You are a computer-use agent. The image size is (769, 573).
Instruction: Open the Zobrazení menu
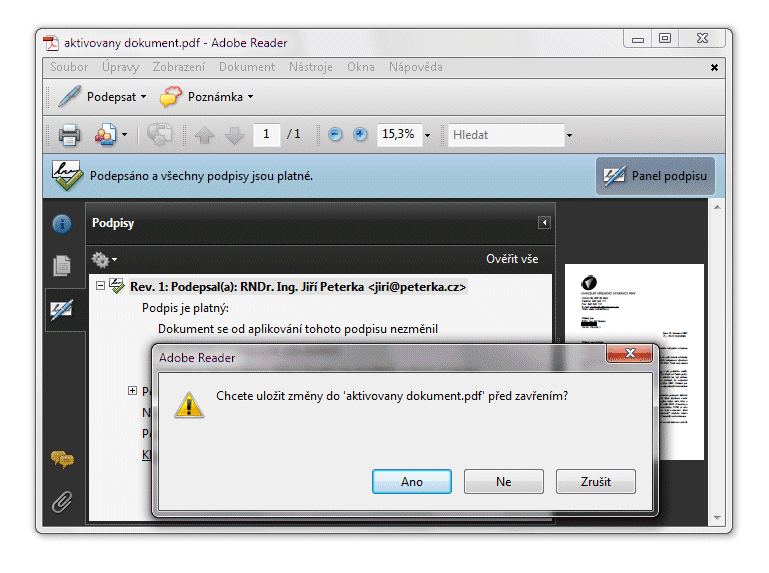point(179,67)
